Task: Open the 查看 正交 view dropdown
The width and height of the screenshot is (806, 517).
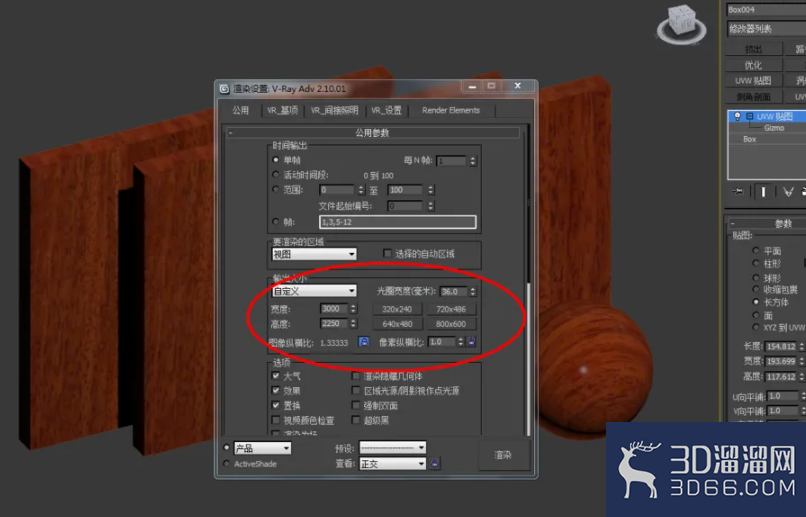Action: (393, 464)
